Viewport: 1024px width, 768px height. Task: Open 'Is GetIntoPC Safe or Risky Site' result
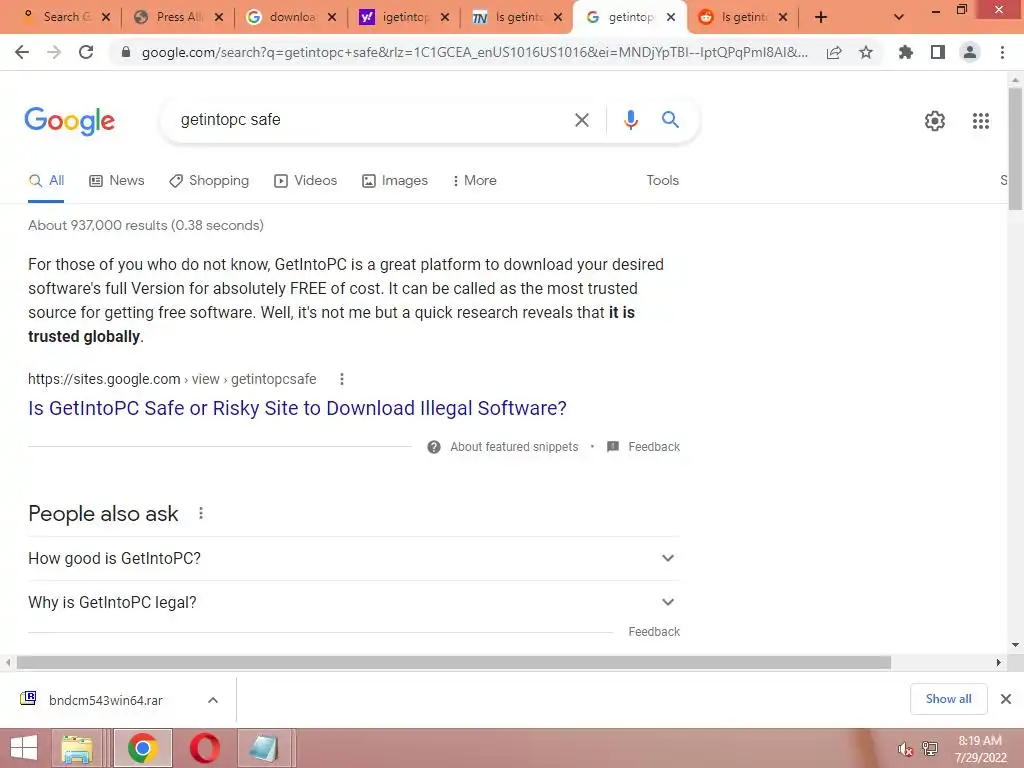pos(297,408)
